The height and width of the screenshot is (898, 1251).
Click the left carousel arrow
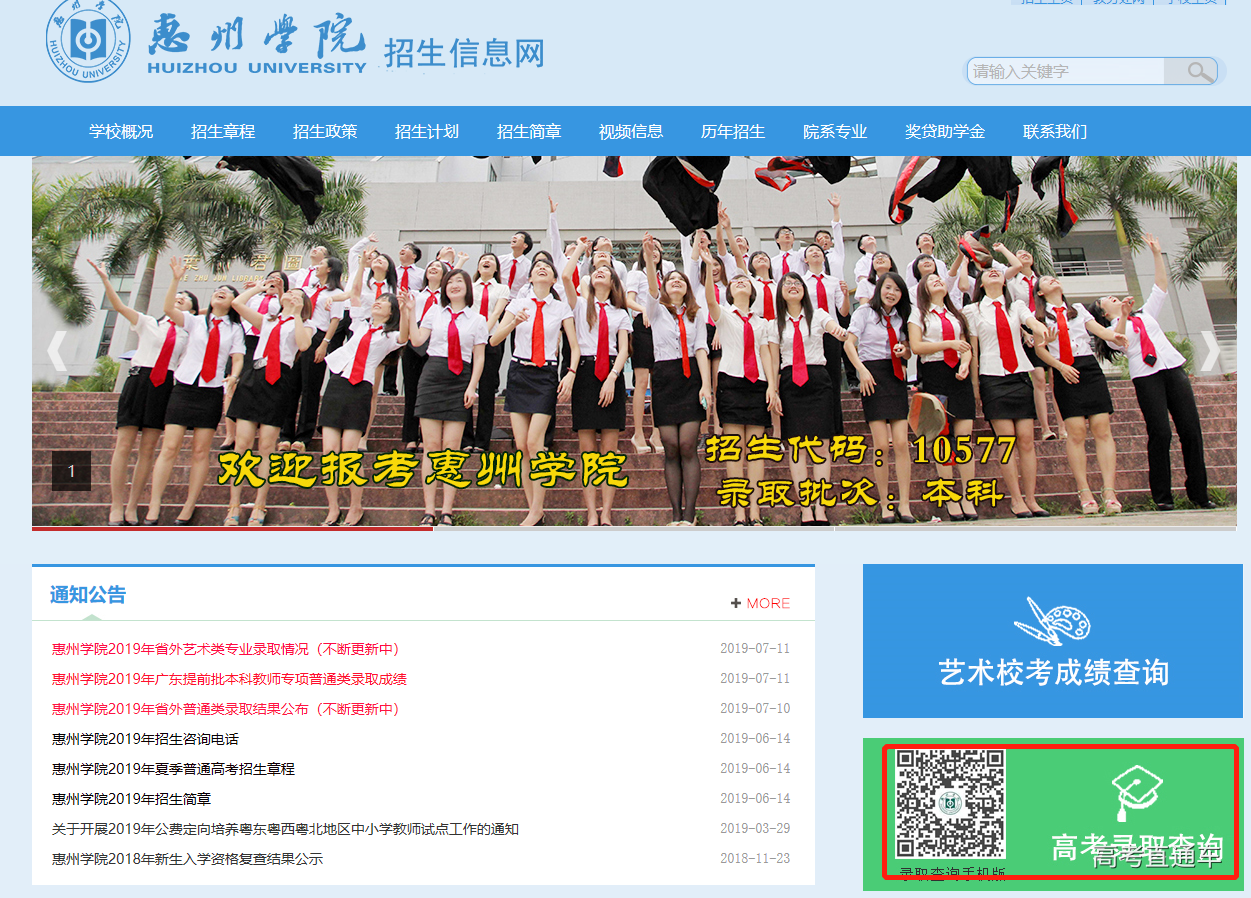click(x=55, y=351)
